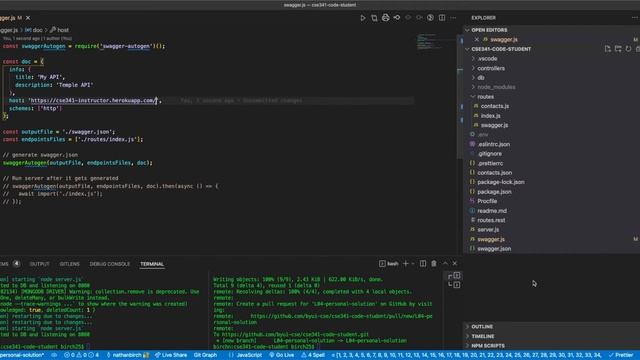Expand the .vscode folder

tap(487, 59)
